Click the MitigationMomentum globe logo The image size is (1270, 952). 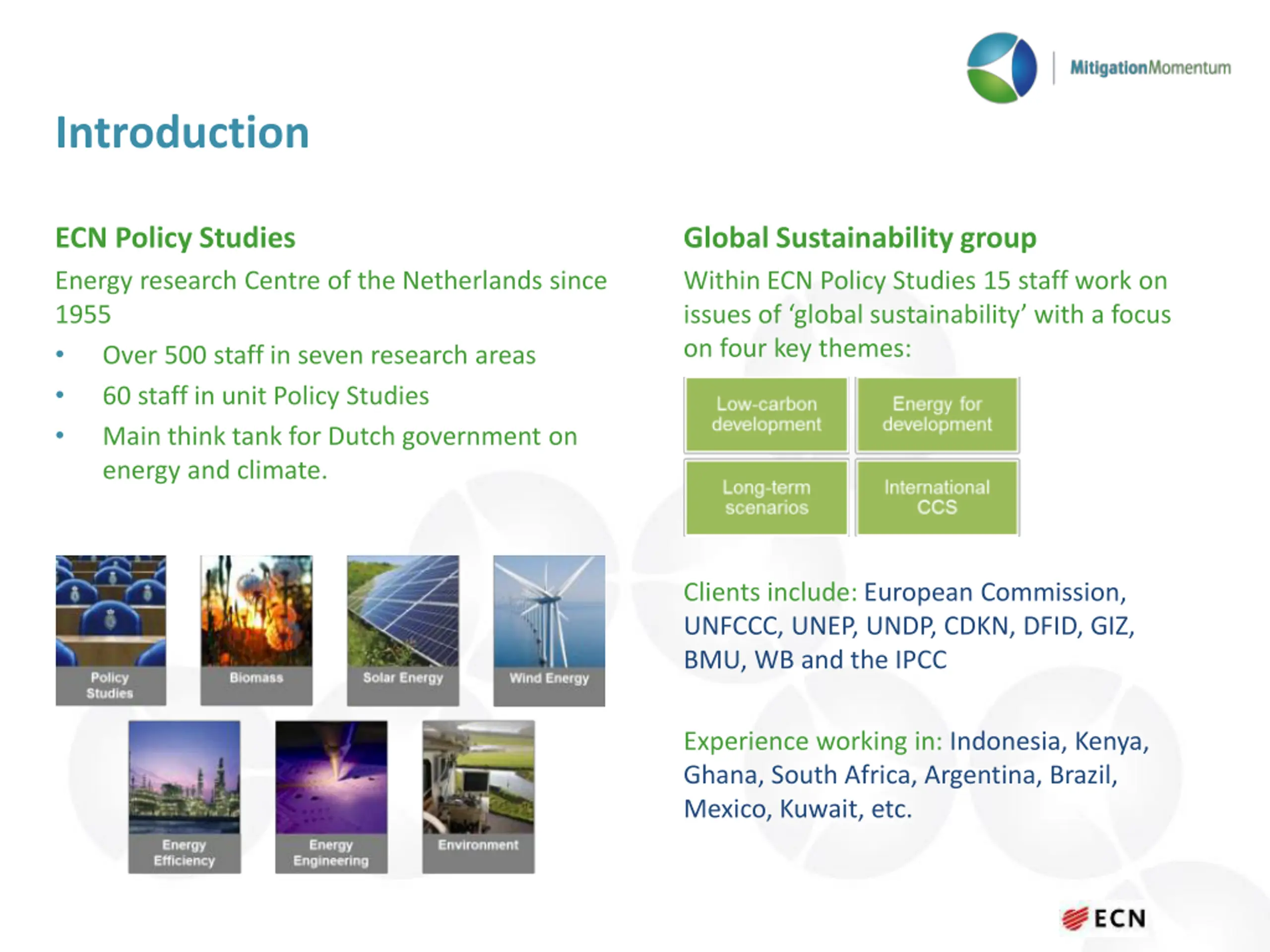(x=1002, y=68)
